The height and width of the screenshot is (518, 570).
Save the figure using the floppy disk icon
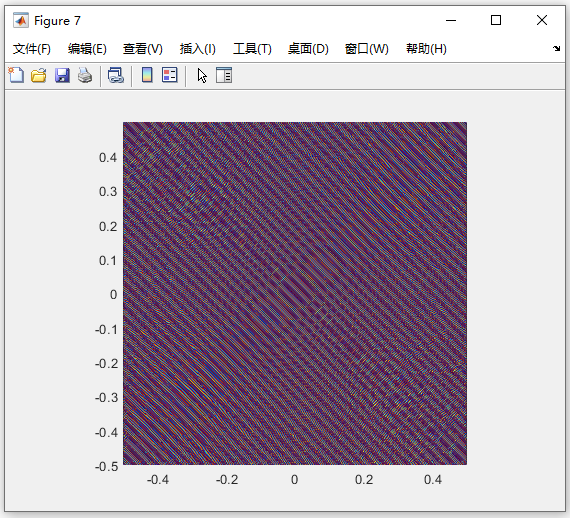tap(62, 76)
